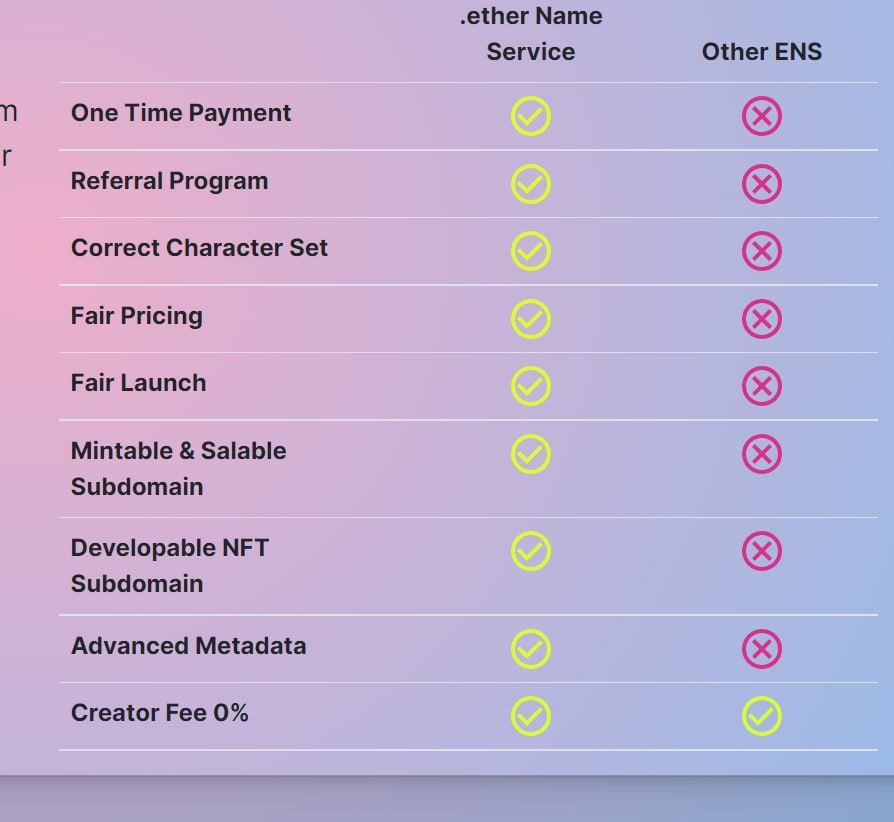
Task: Click the pink X for Referral Program
Action: tap(762, 184)
